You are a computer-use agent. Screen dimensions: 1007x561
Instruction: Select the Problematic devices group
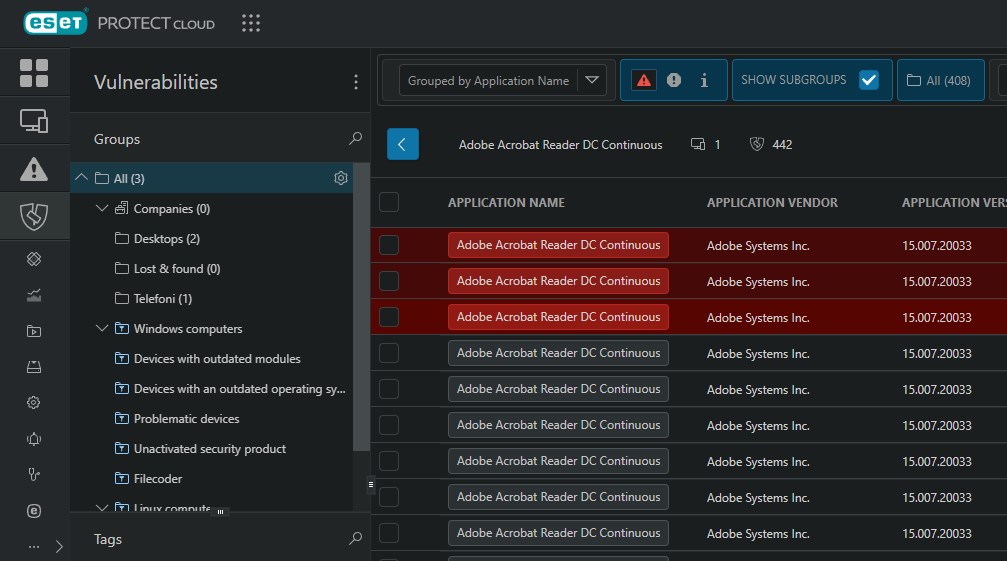tap(186, 419)
